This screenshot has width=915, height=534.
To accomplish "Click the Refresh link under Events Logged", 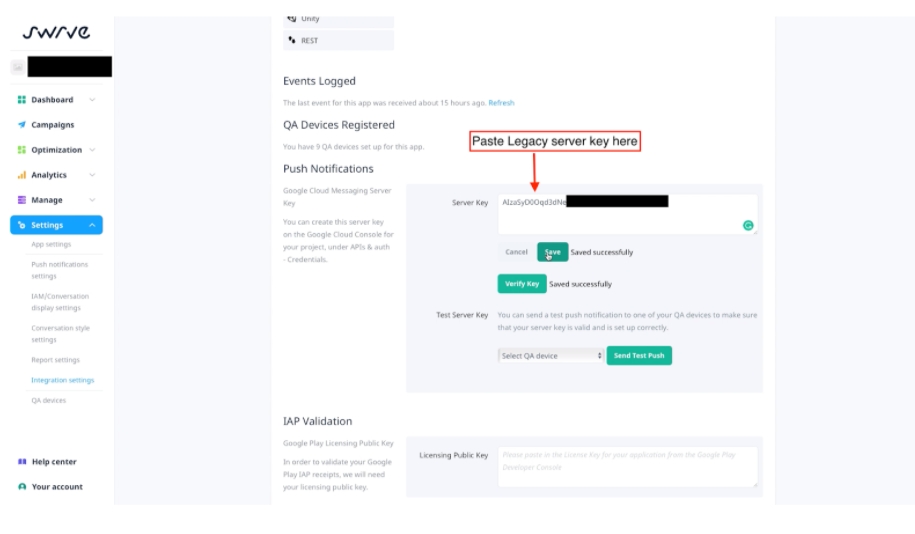I will [x=501, y=103].
